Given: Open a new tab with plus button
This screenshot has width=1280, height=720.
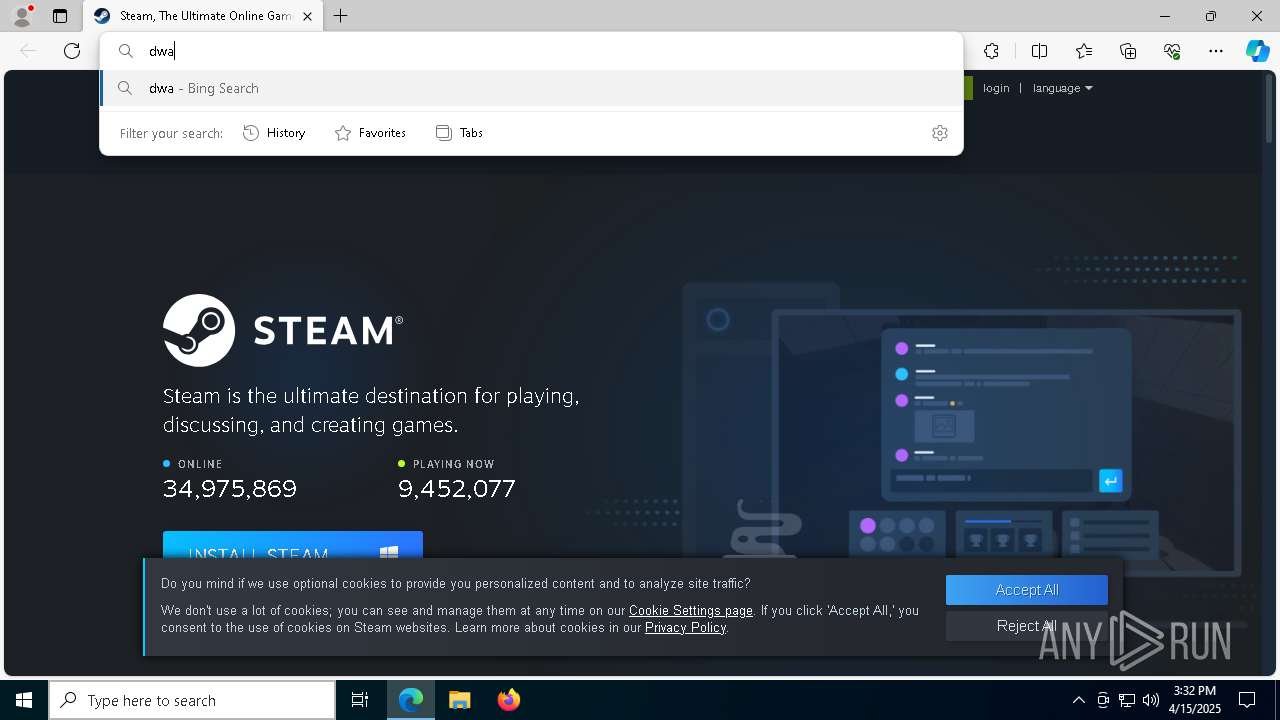Looking at the screenshot, I should 341,16.
